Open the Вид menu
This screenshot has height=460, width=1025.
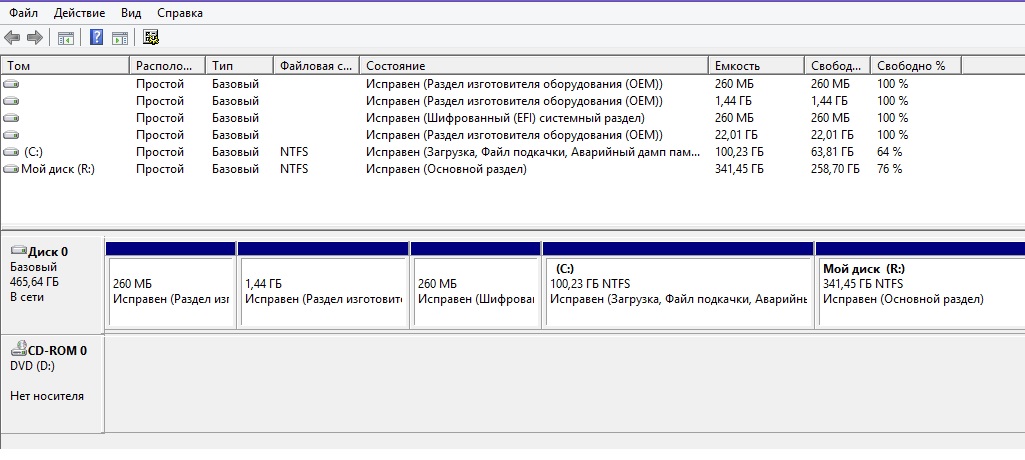[x=130, y=13]
